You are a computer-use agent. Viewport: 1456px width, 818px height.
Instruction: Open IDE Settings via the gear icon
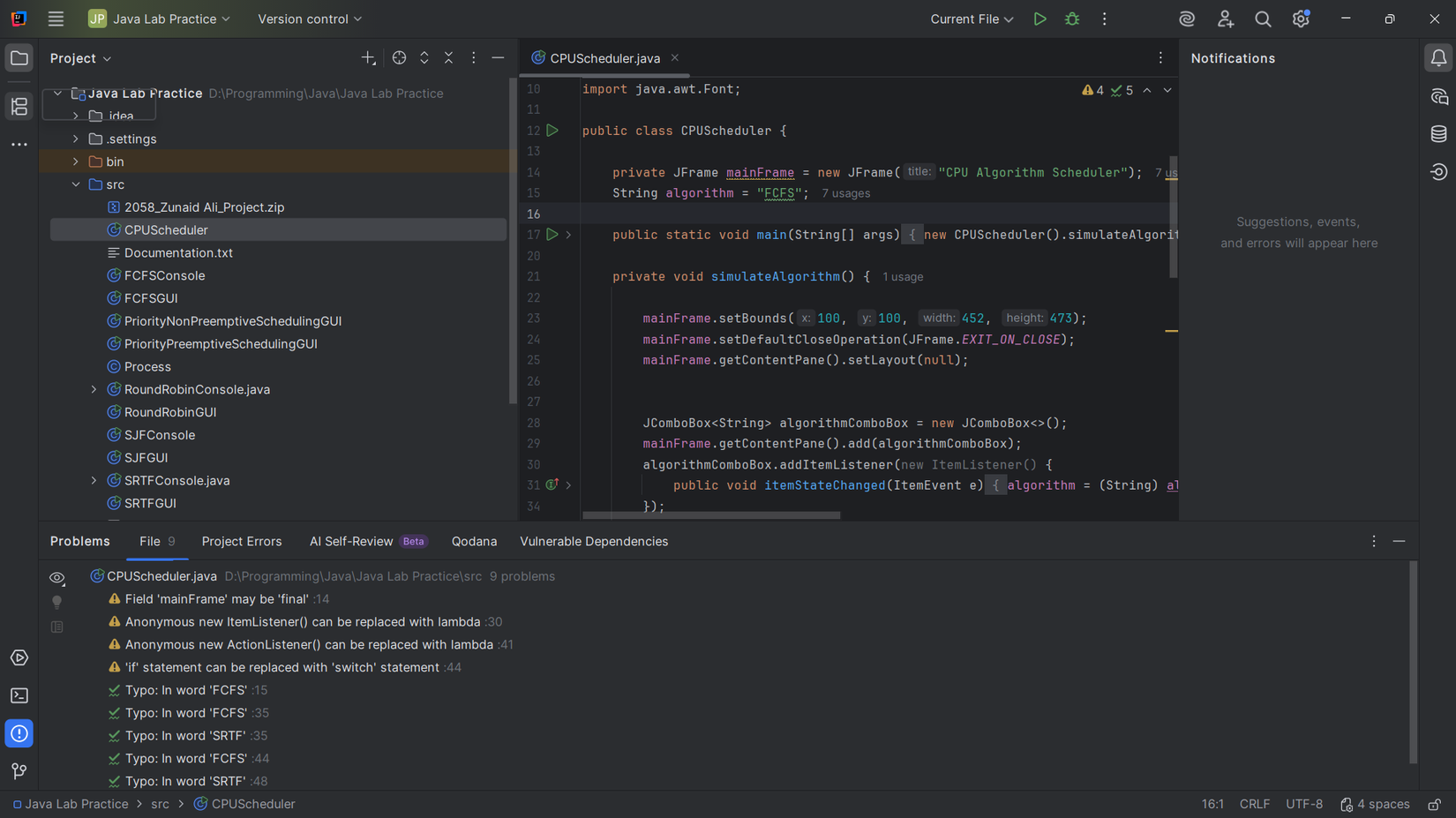click(x=1300, y=18)
